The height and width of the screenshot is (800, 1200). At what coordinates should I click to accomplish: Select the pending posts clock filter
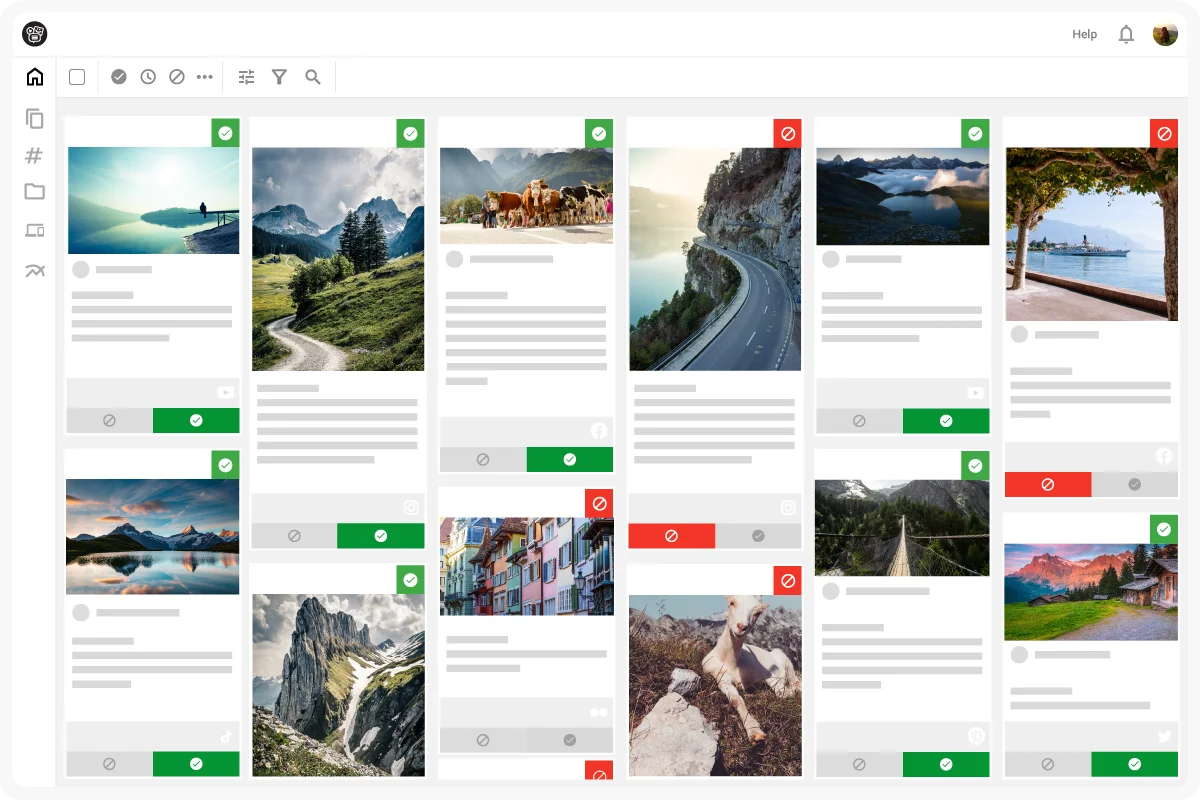[x=148, y=77]
